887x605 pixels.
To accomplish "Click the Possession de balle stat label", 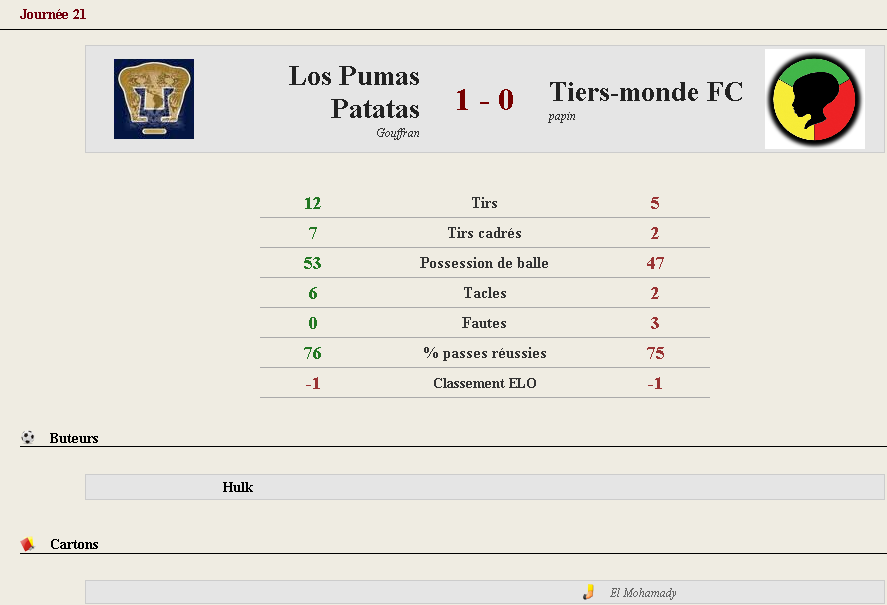I will [484, 263].
